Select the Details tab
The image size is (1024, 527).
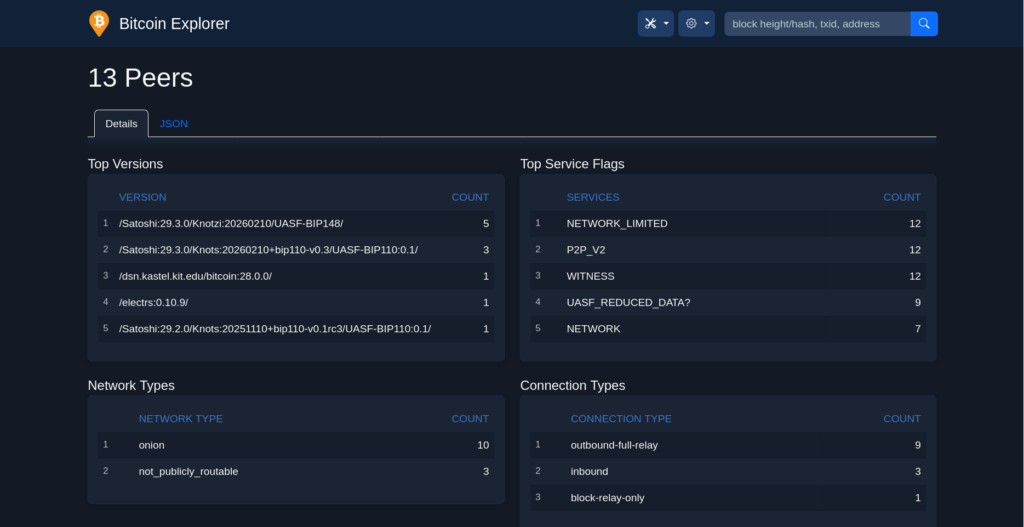coord(121,124)
